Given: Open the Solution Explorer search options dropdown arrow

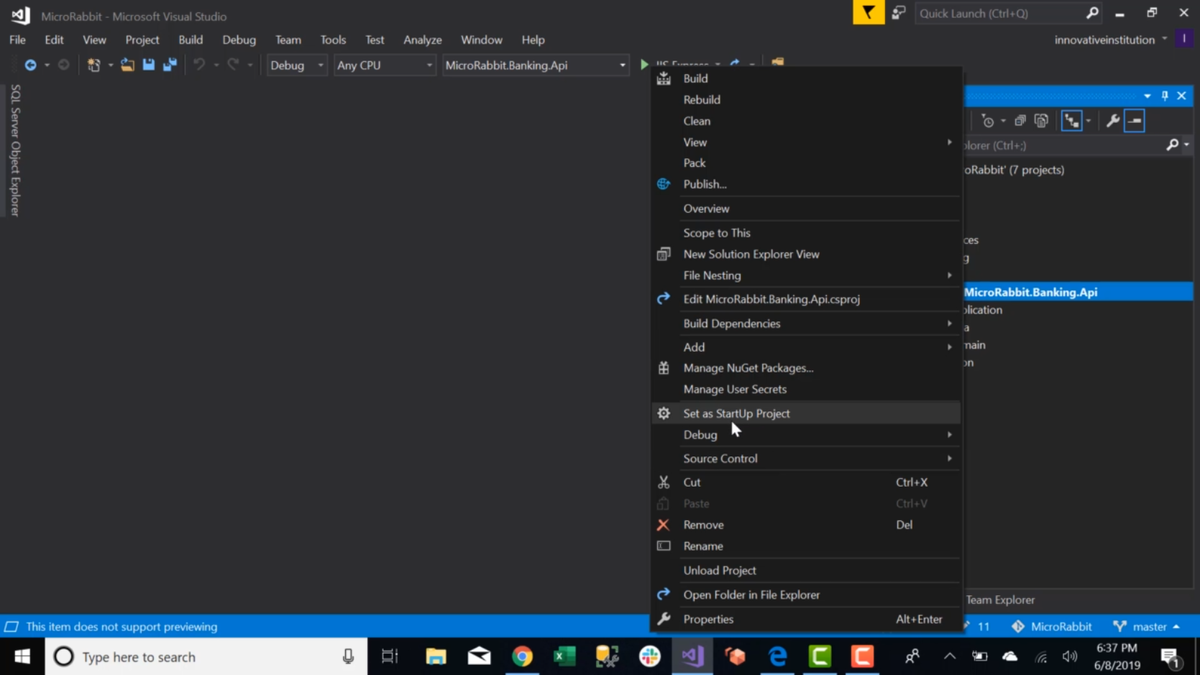Looking at the screenshot, I should 1187,145.
